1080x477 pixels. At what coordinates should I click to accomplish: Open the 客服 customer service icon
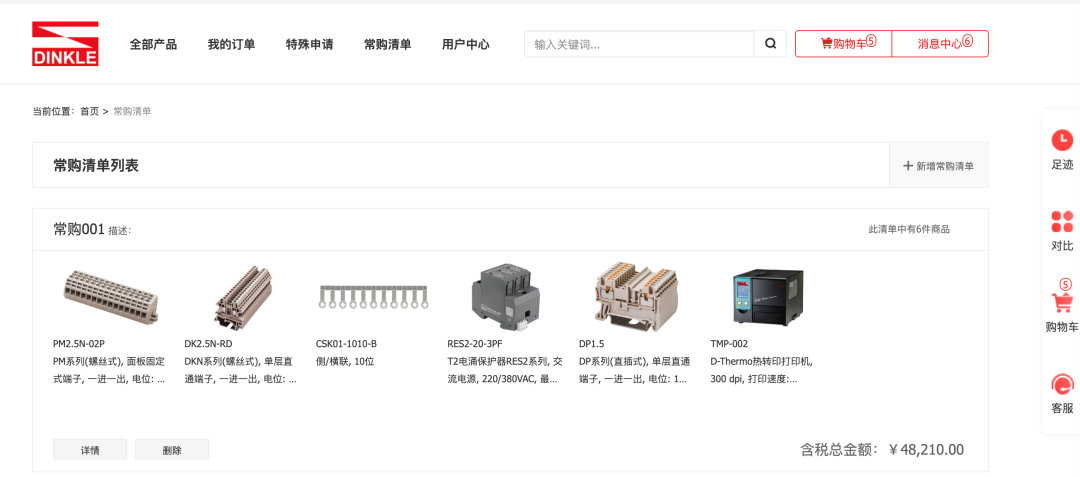(1062, 384)
